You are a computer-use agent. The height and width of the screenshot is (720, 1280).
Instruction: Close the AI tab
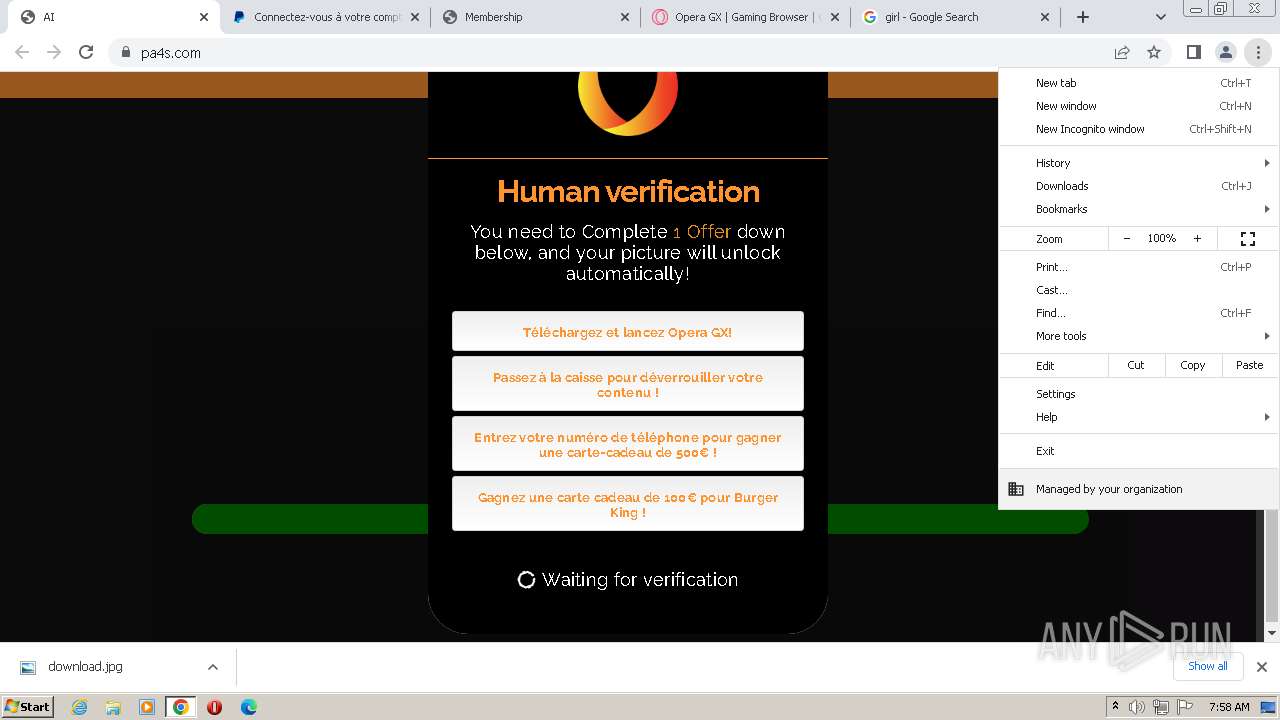click(x=204, y=17)
